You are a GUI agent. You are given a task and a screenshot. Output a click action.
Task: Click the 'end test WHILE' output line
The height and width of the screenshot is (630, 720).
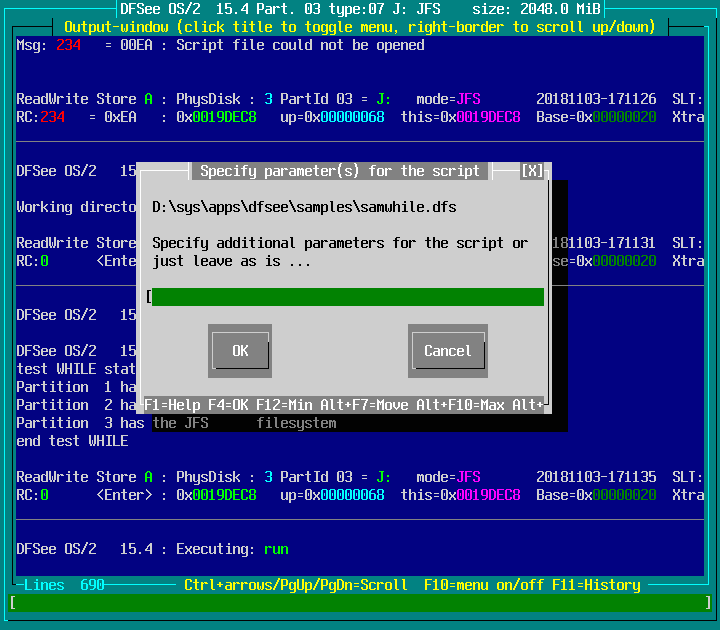click(x=72, y=441)
